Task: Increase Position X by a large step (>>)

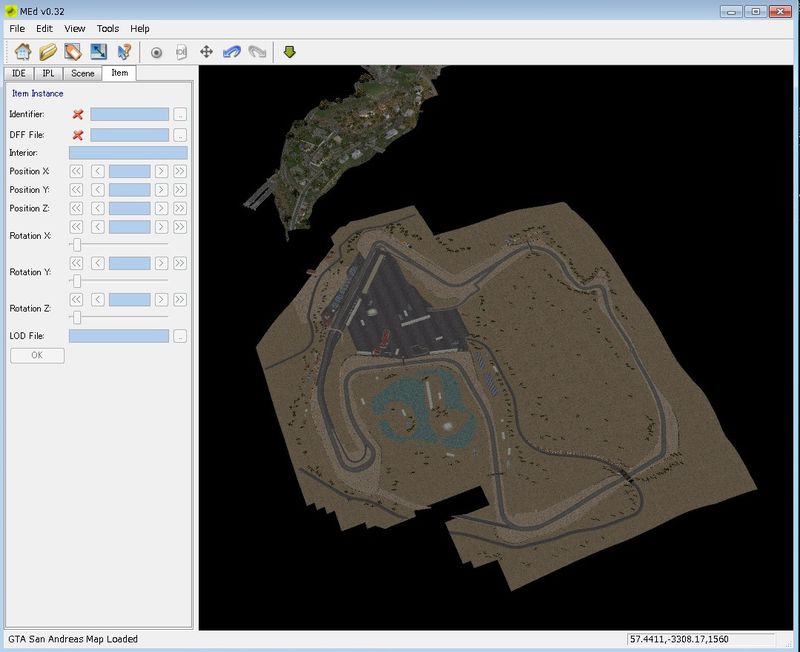Action: click(180, 171)
